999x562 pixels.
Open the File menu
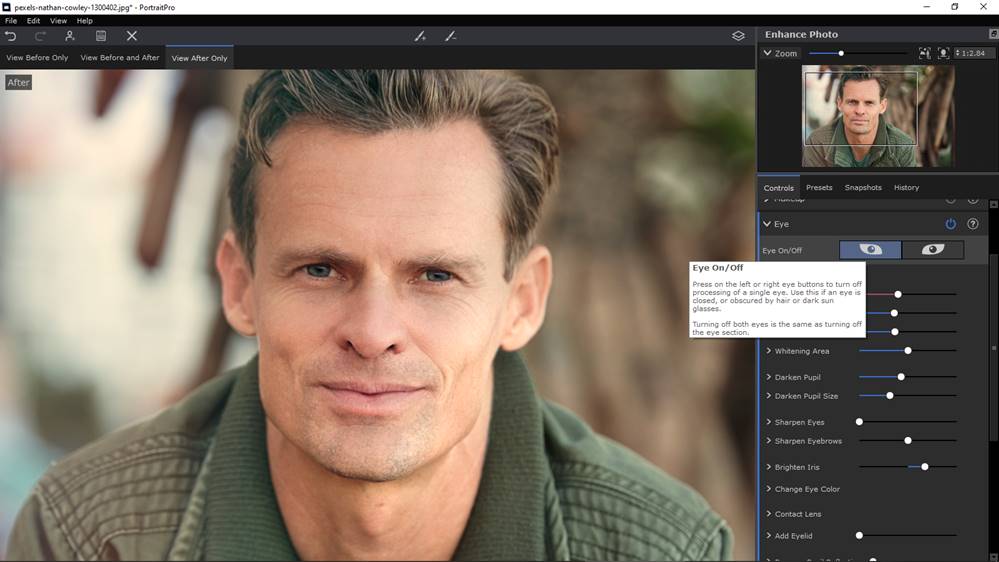(x=11, y=20)
